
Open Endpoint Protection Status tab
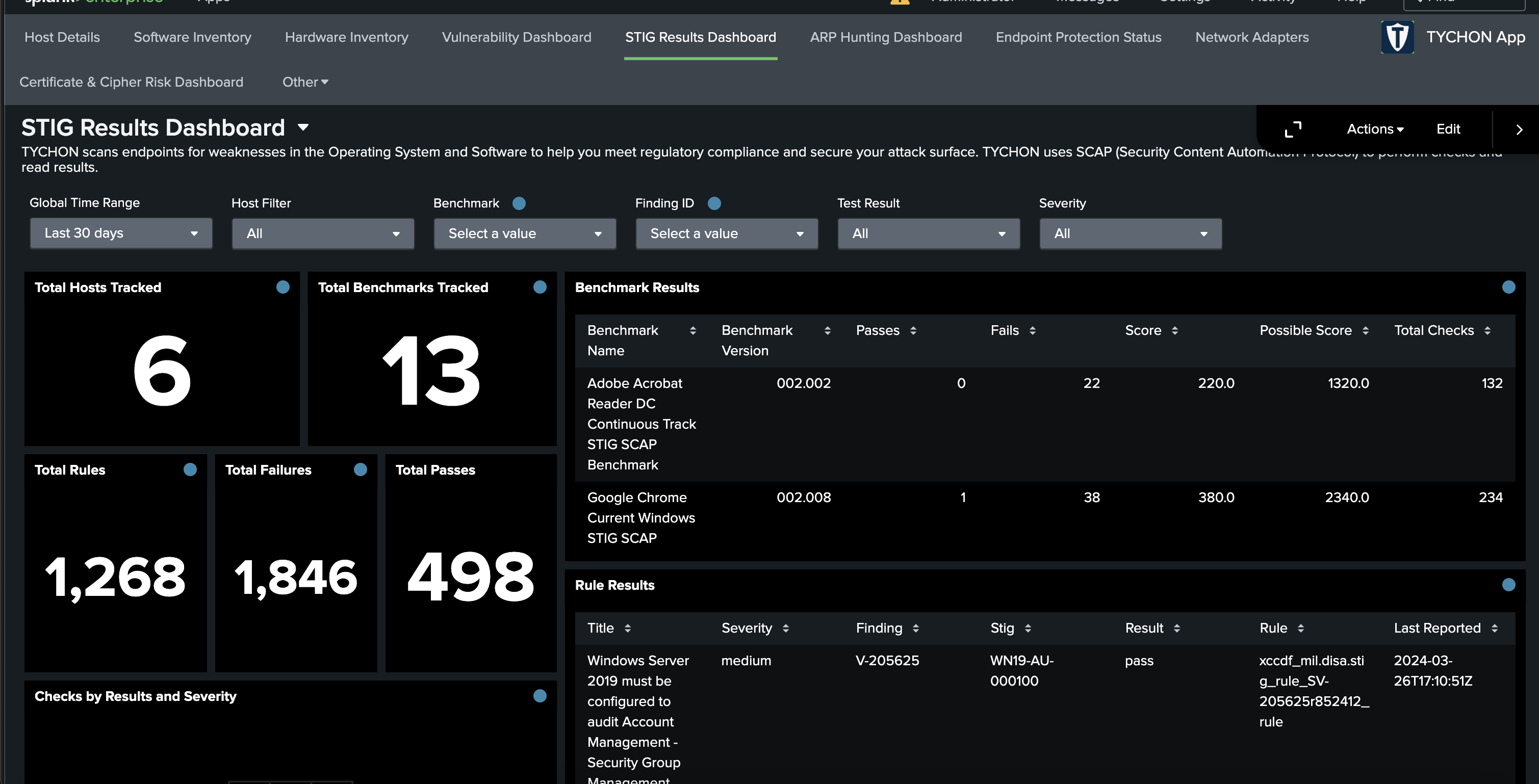click(x=1079, y=37)
